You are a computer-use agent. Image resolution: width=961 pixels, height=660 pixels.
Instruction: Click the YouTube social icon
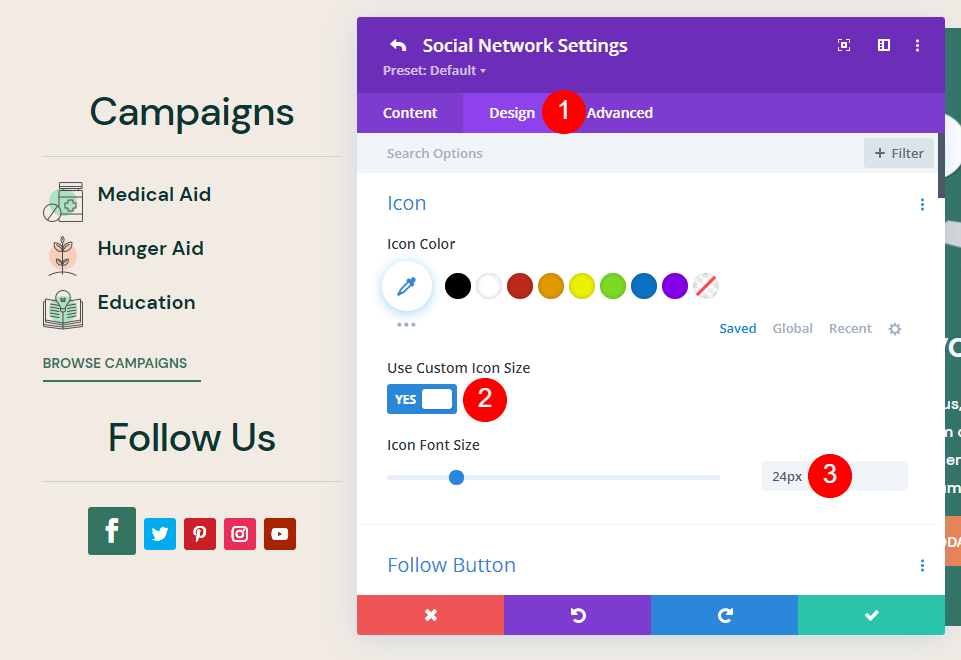click(x=280, y=534)
